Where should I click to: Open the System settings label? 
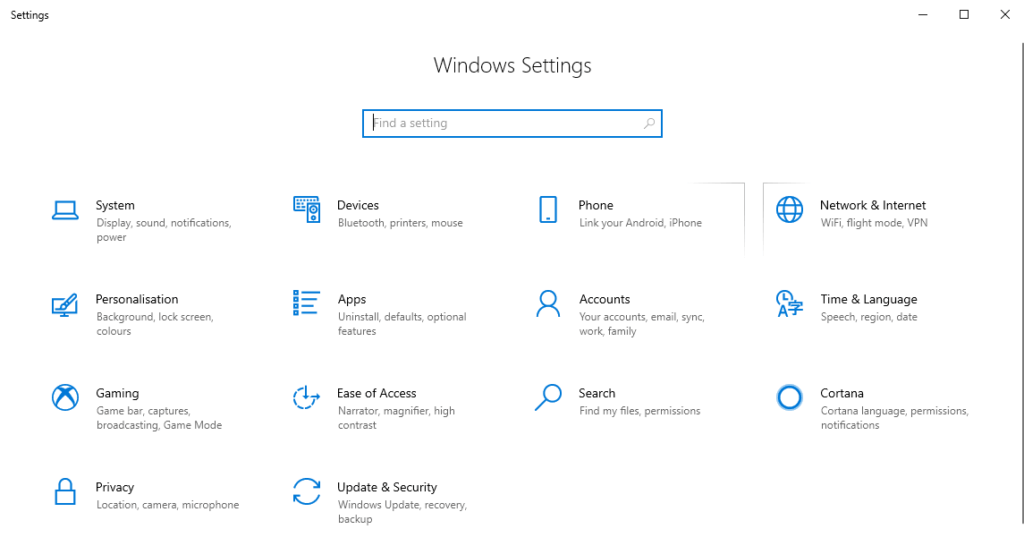pos(115,205)
